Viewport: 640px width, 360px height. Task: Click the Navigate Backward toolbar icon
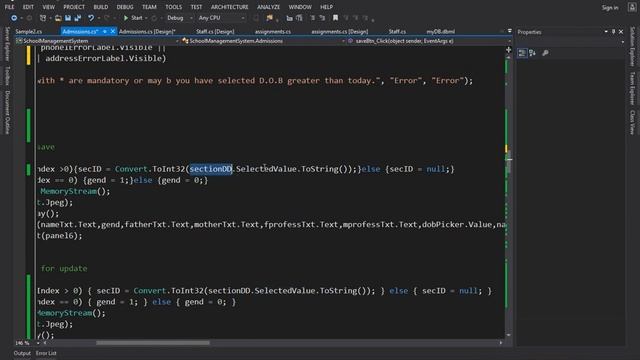point(14,18)
